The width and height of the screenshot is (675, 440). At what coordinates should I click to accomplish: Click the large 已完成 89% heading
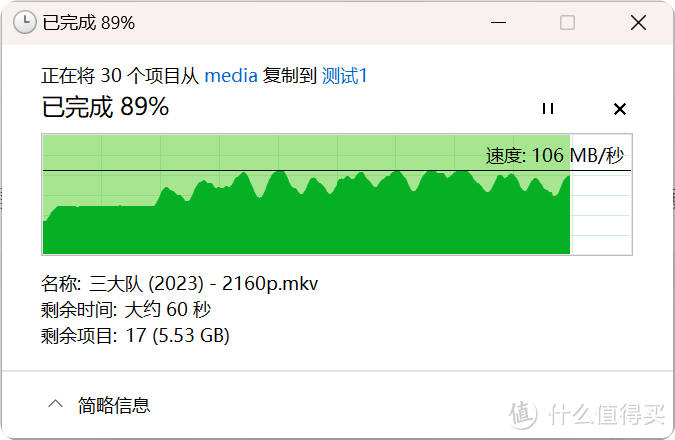[105, 107]
